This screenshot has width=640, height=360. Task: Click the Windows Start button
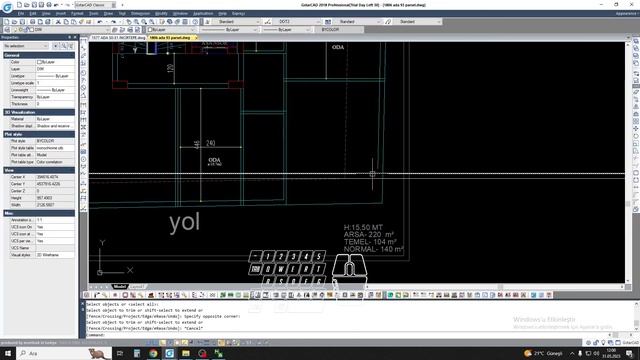point(8,353)
